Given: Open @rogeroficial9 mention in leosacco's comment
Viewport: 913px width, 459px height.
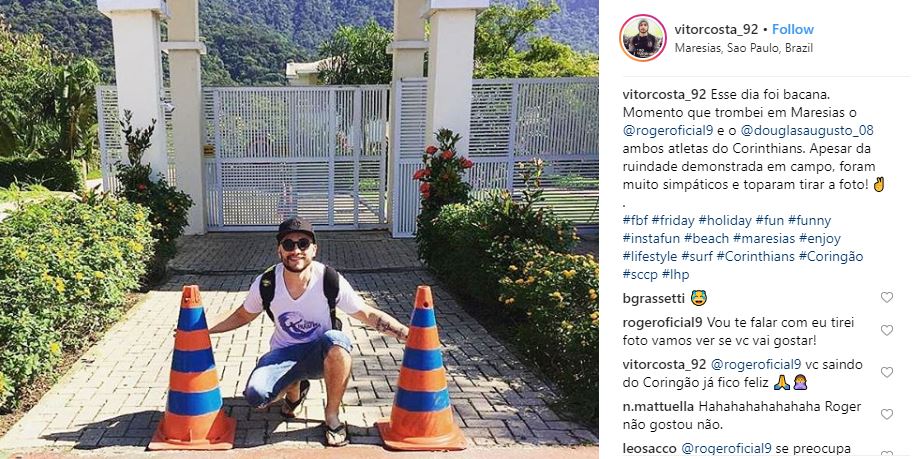Looking at the screenshot, I should (726, 449).
